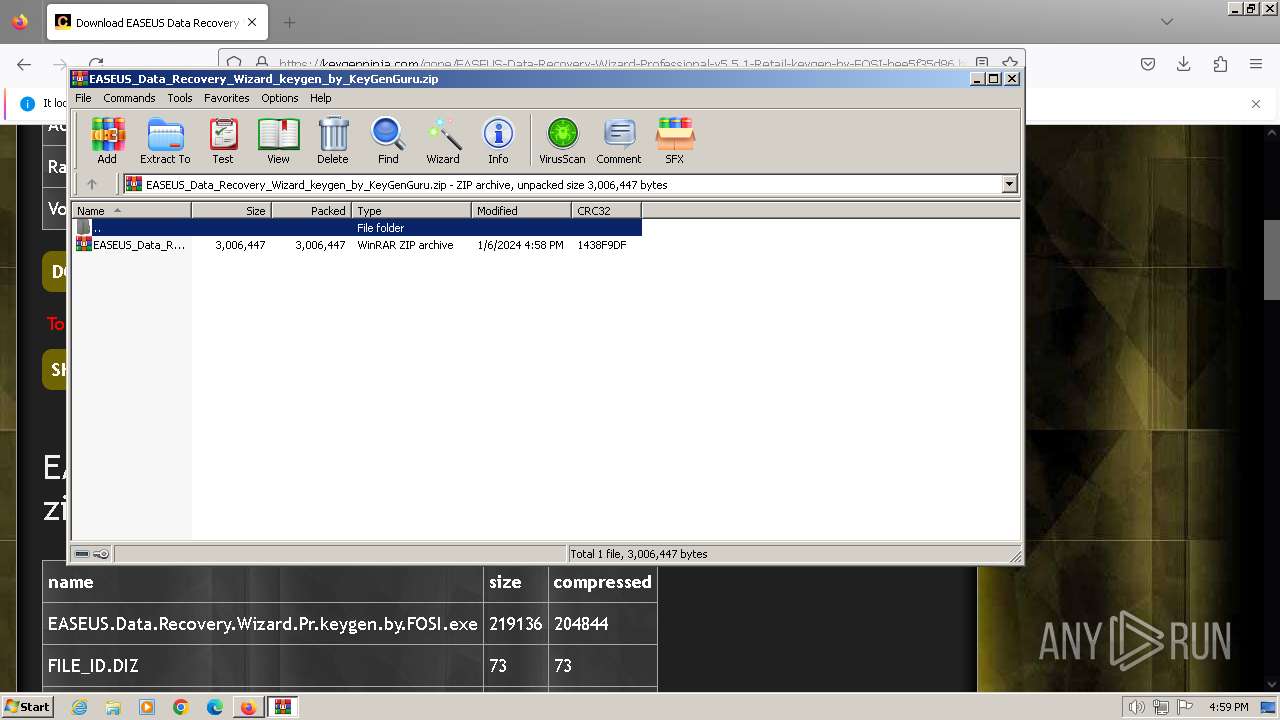Create SFX self-extracting archive
The image size is (1280, 720).
point(675,140)
